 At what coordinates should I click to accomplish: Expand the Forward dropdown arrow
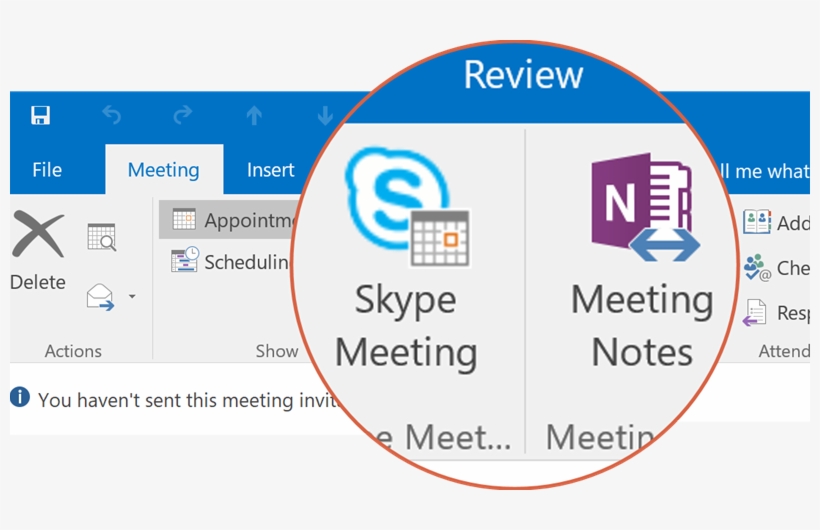(x=132, y=297)
